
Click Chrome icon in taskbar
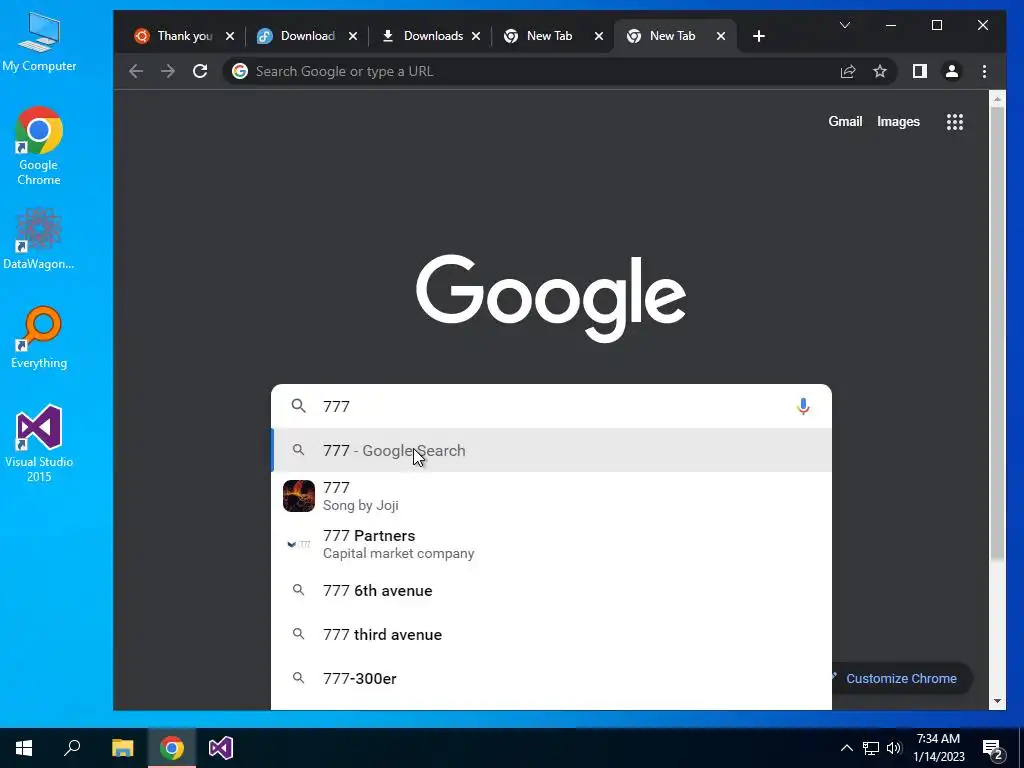click(172, 748)
